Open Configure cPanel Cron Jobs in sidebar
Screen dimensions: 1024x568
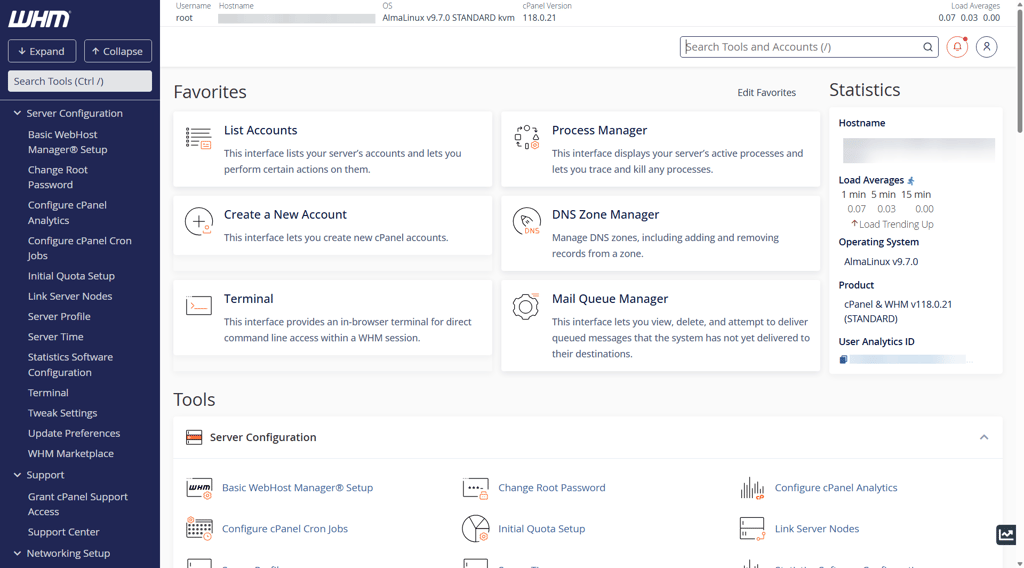click(79, 248)
